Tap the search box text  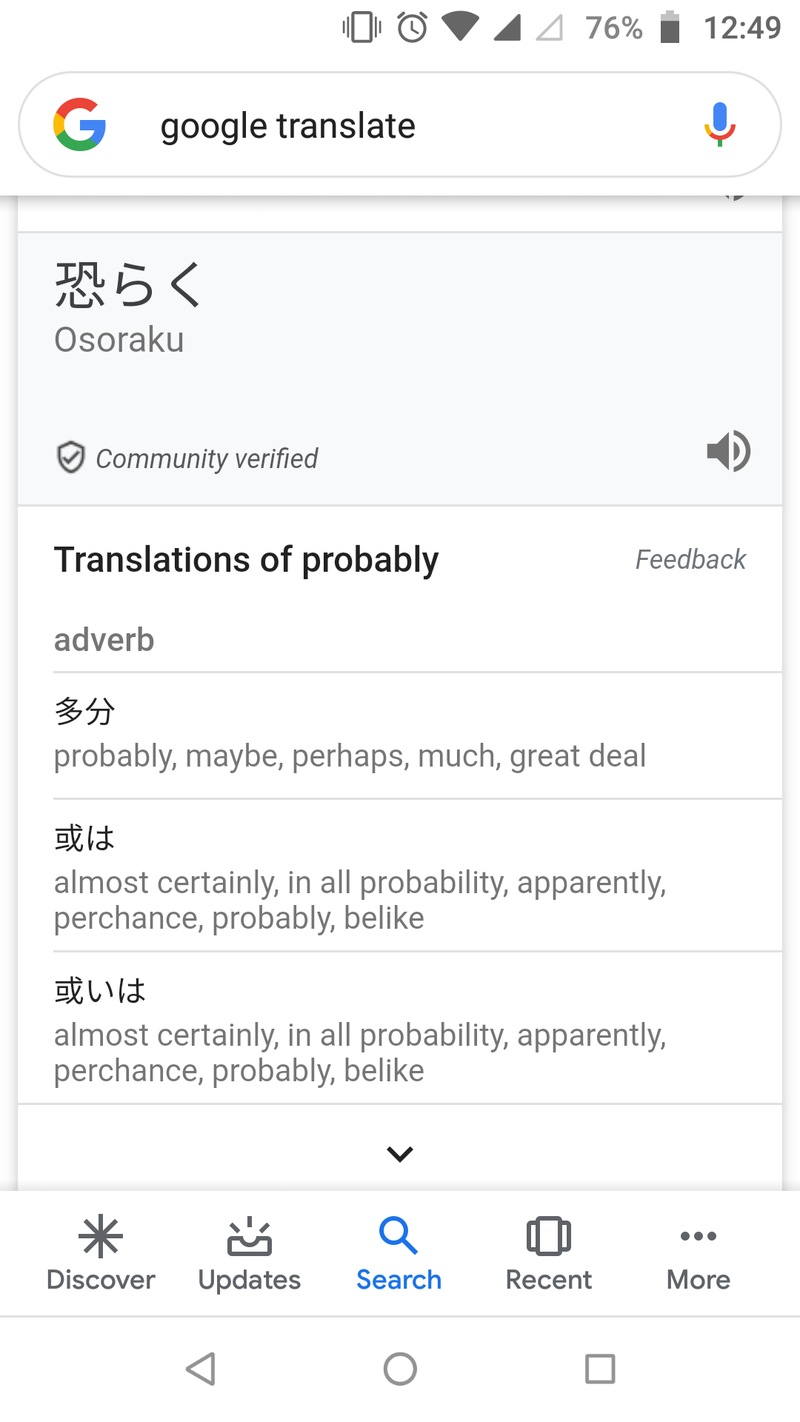point(288,126)
